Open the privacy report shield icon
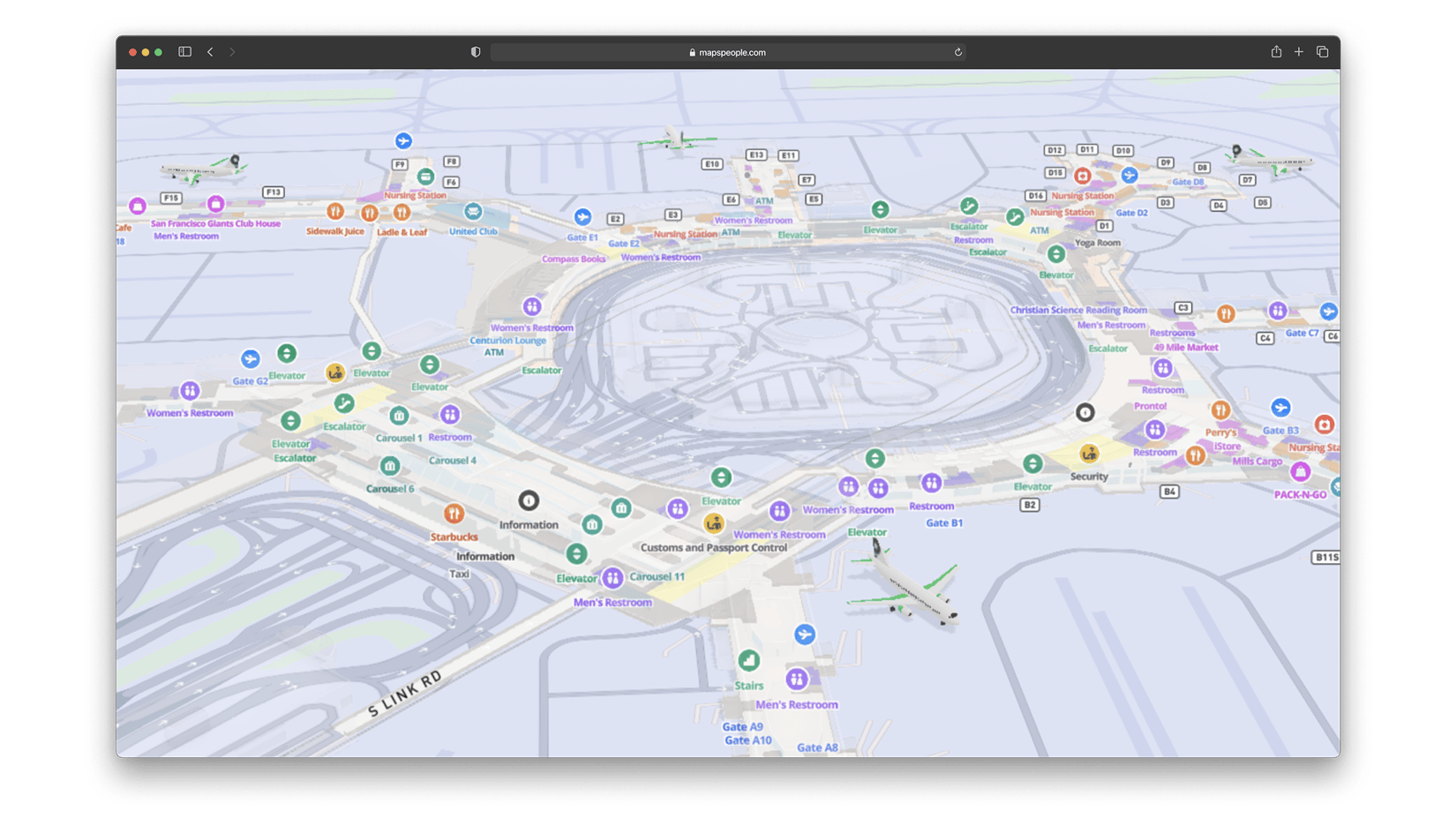The image size is (1456, 819). coord(476,52)
